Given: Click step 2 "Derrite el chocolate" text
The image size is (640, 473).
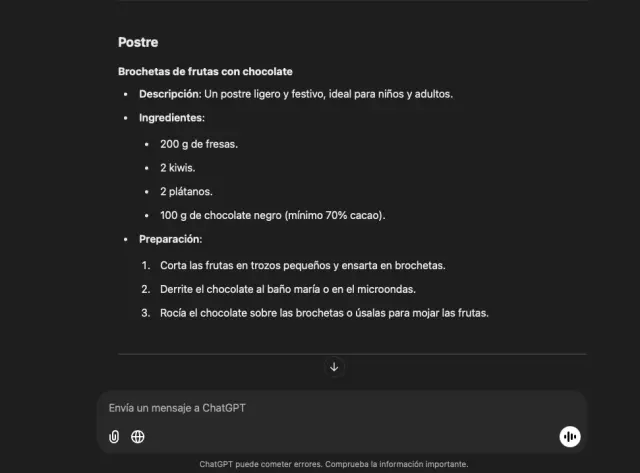Looking at the screenshot, I should (x=287, y=289).
